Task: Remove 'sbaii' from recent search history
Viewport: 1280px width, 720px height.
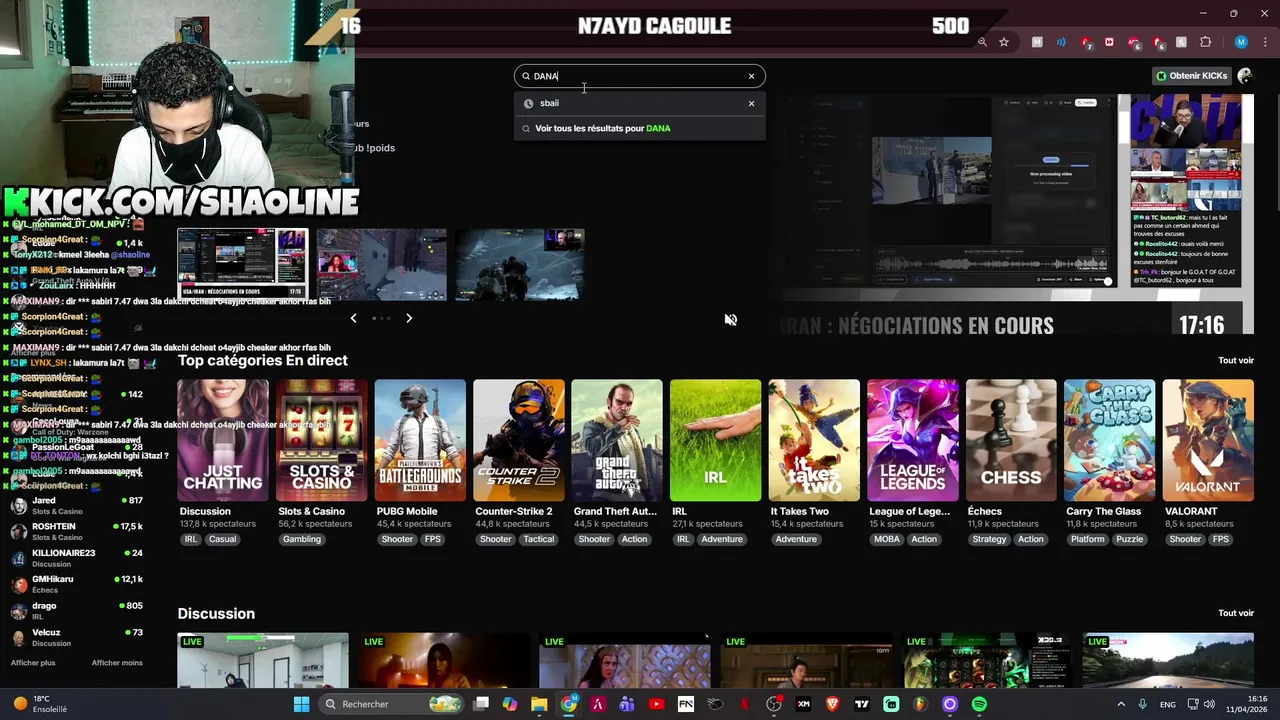Action: click(x=751, y=103)
